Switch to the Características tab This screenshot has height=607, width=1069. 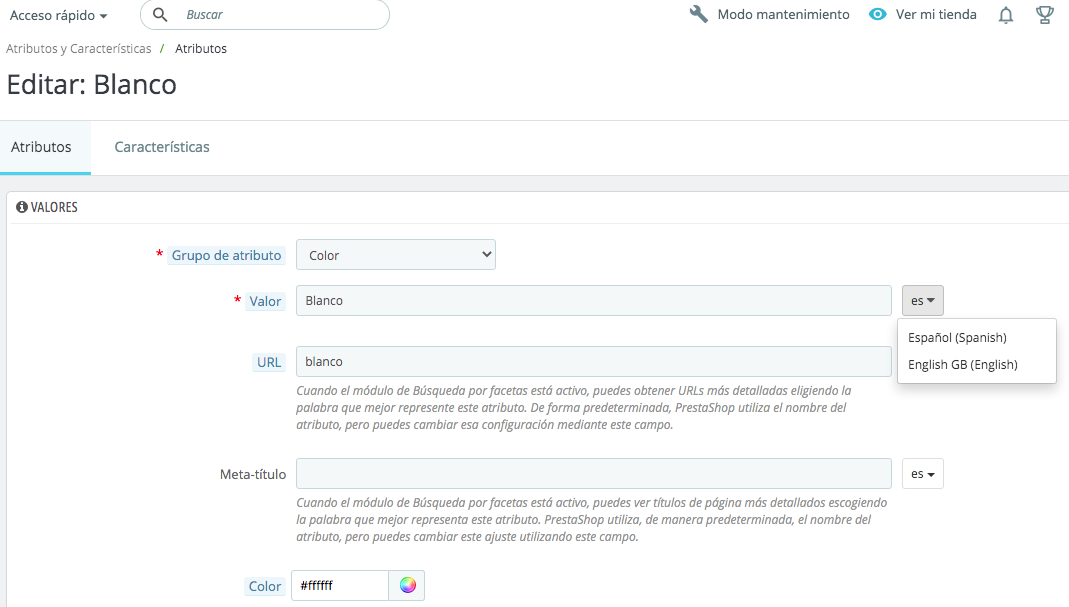click(162, 147)
